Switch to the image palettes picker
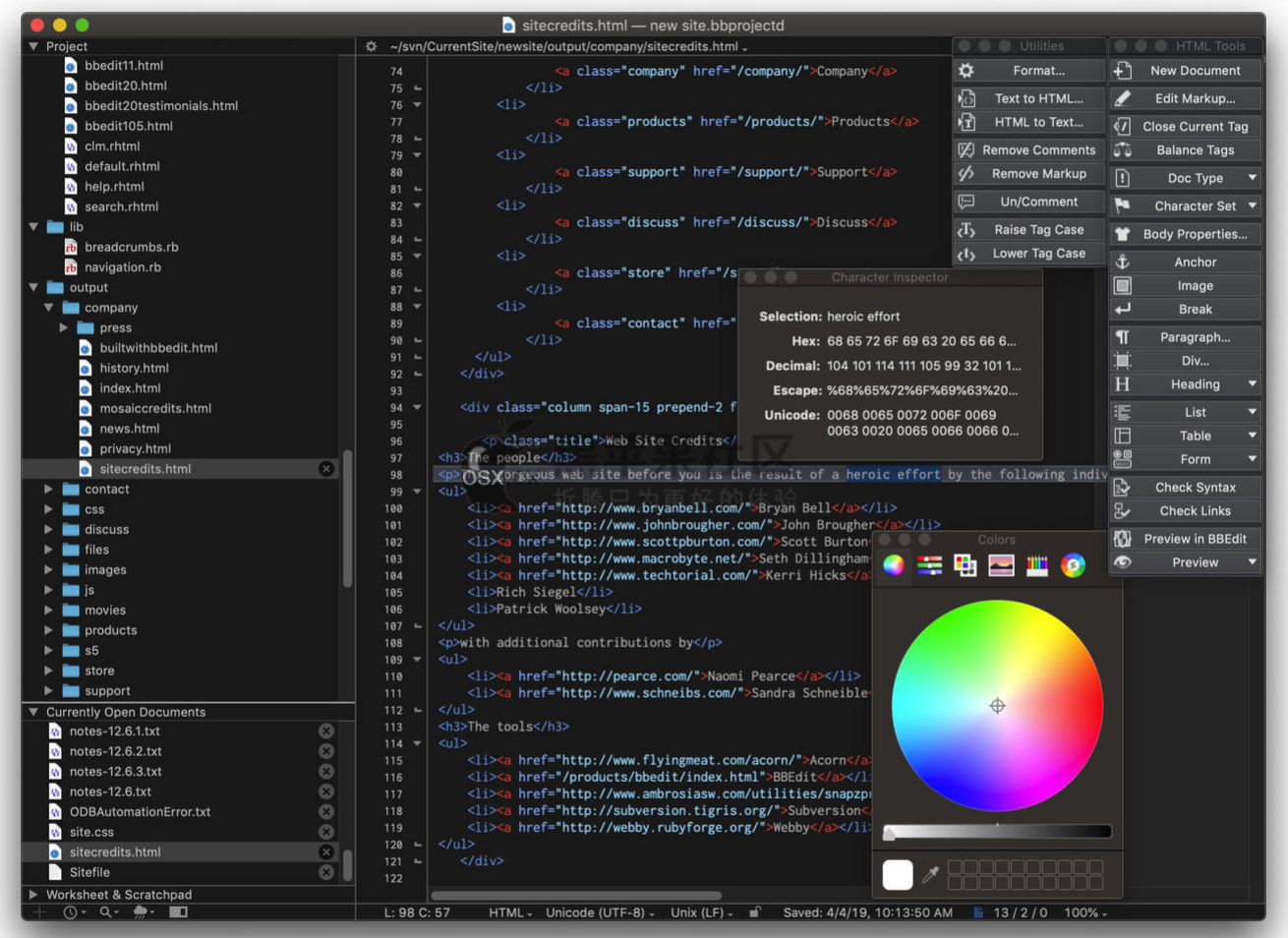Screen dimensions: 1288x938 [1001, 565]
